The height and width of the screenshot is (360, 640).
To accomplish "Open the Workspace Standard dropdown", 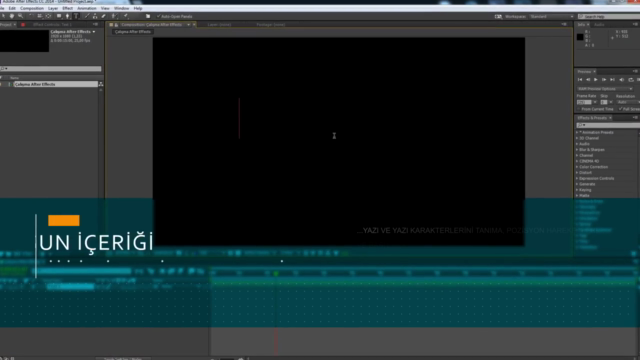I will coord(551,16).
